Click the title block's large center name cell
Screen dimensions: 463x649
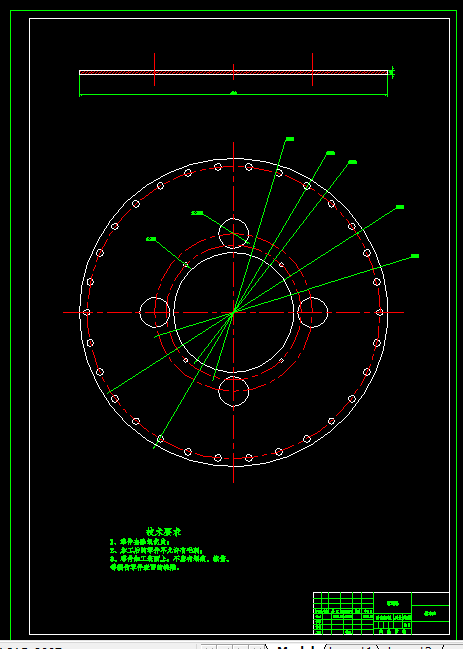(x=393, y=603)
